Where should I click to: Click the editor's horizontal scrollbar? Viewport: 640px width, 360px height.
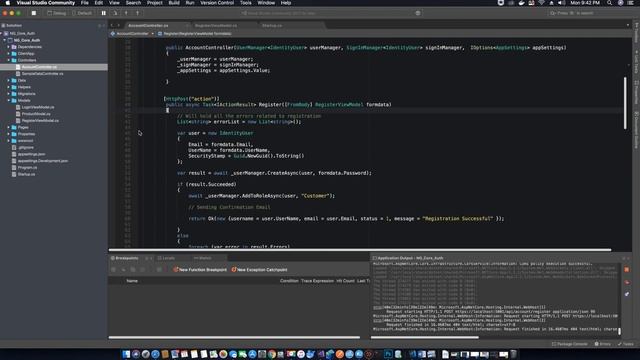tap(360, 249)
